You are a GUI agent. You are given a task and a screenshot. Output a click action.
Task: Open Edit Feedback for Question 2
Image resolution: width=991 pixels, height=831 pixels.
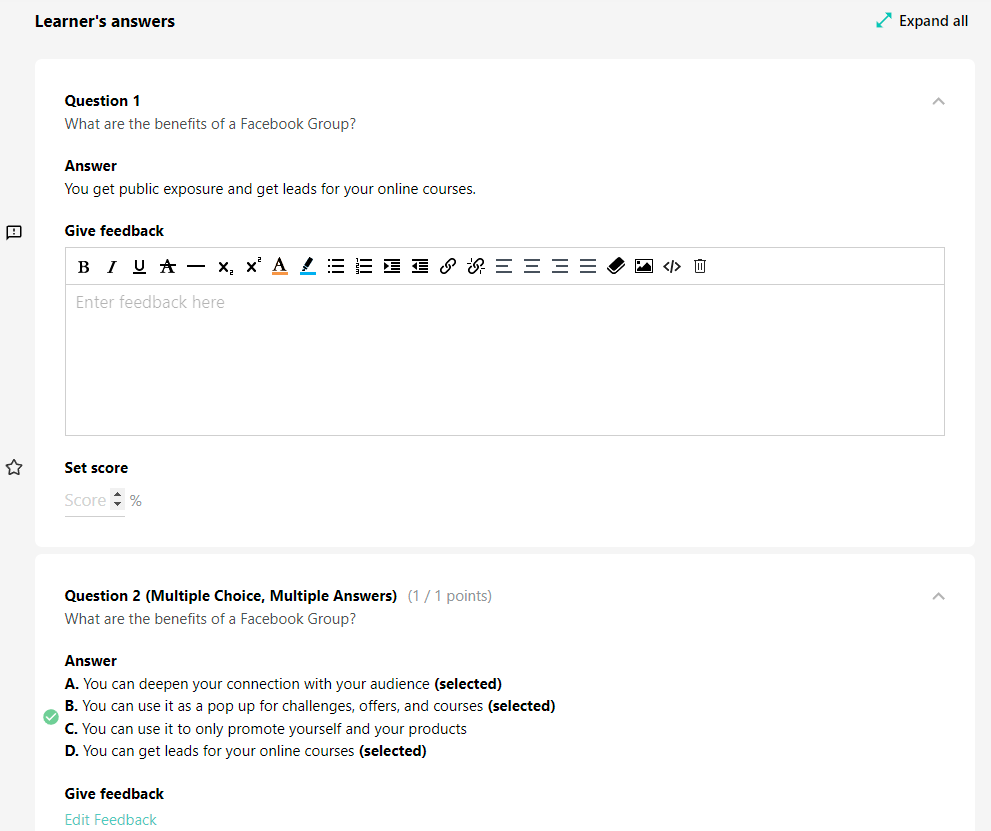coord(110,819)
